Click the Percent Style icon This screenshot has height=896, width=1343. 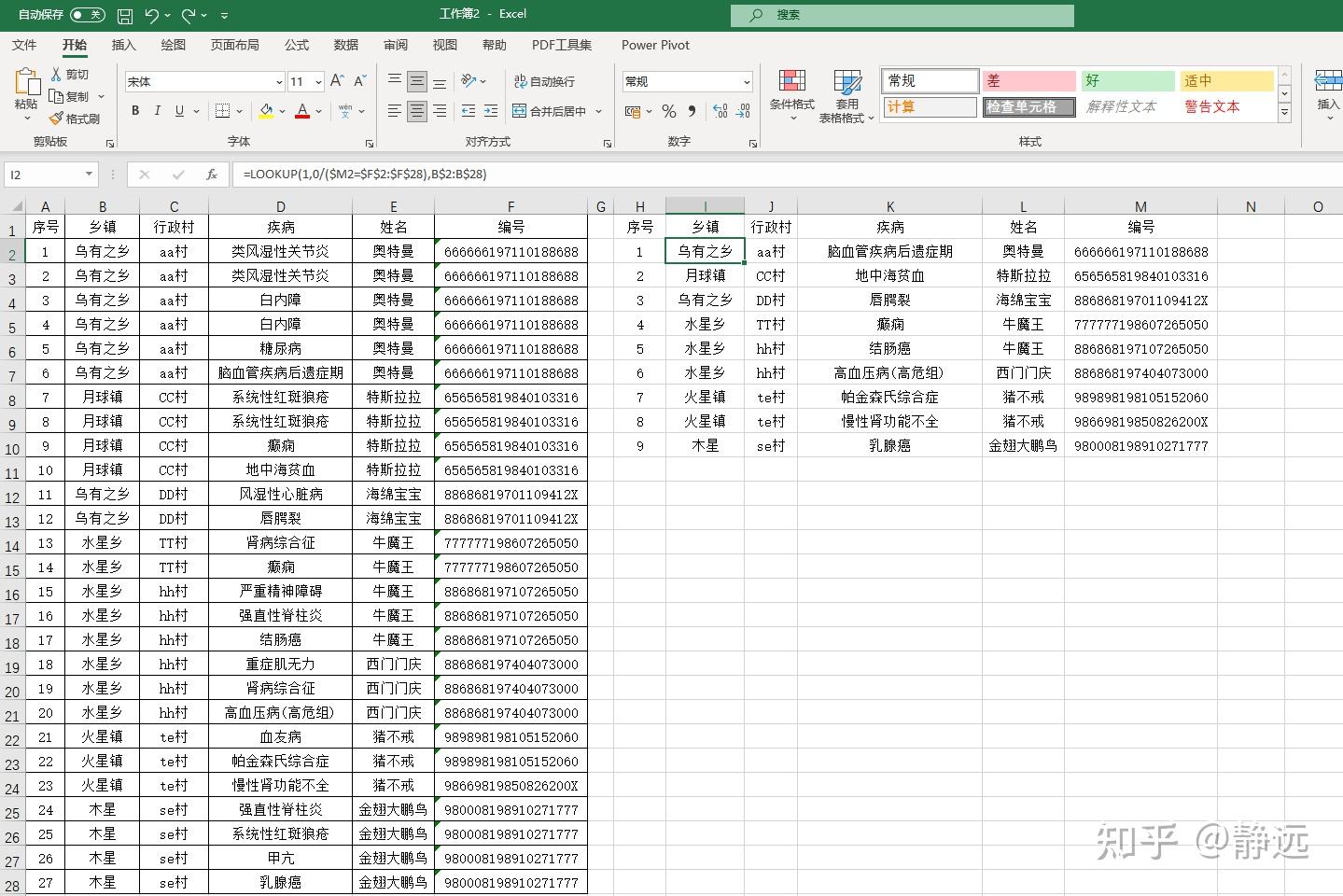[669, 111]
